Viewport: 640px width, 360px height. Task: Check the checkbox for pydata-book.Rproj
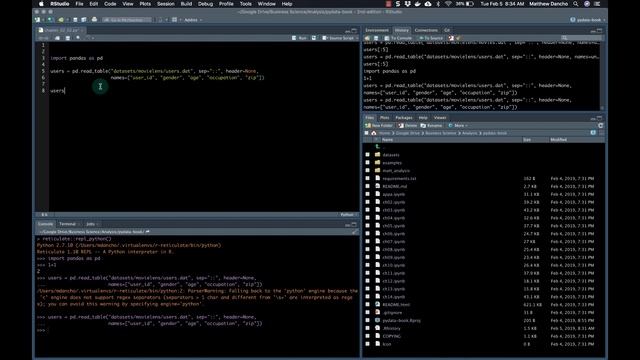click(367, 321)
